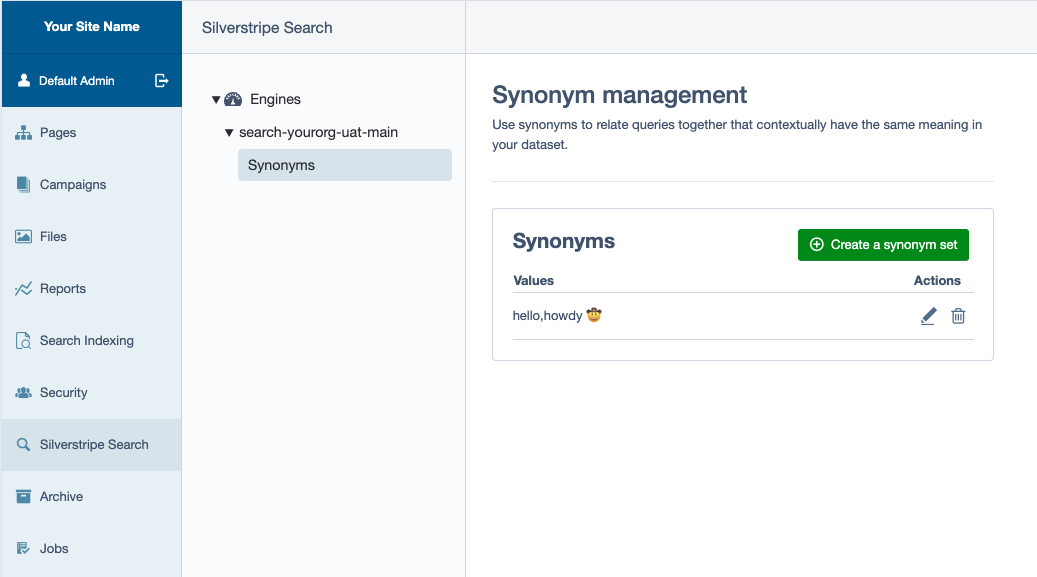Collapse the search-yourorg-uat-main node
1037x577 pixels.
[x=229, y=133]
